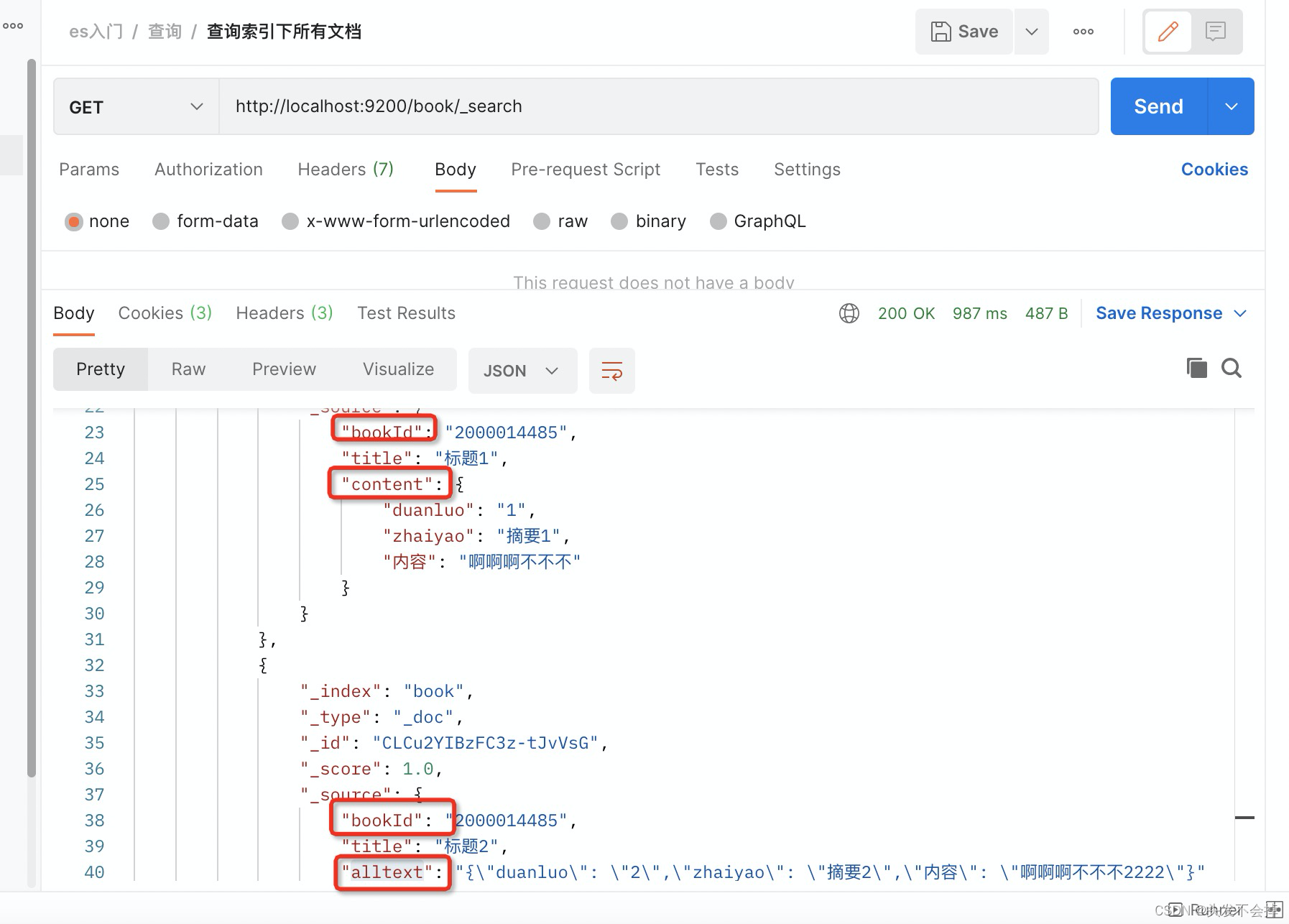Screen dimensions: 1289x924
Task: Click the wrap lines icon next to JSON dropdown
Action: [x=611, y=371]
